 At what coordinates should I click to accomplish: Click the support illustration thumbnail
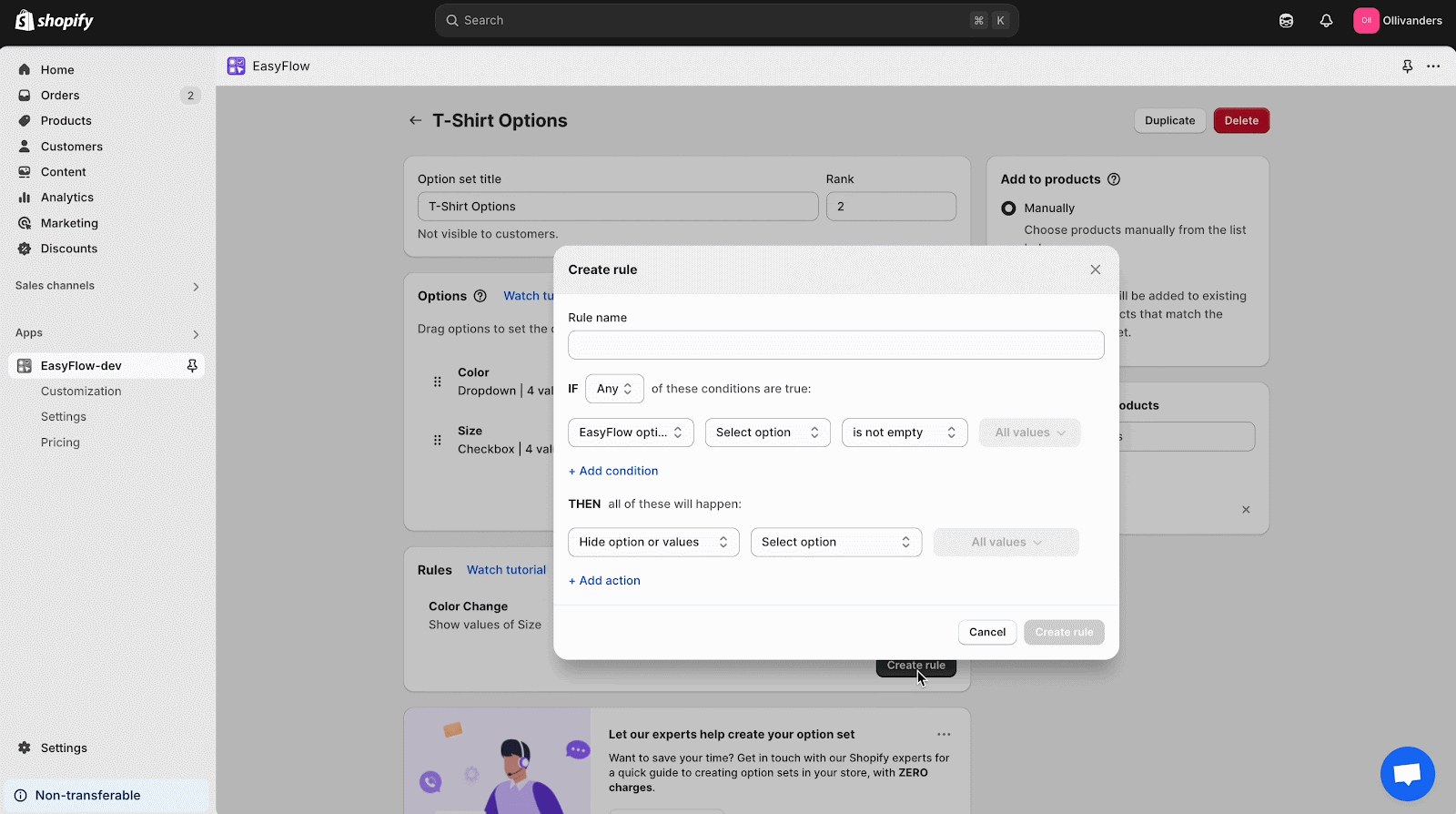pos(497,761)
